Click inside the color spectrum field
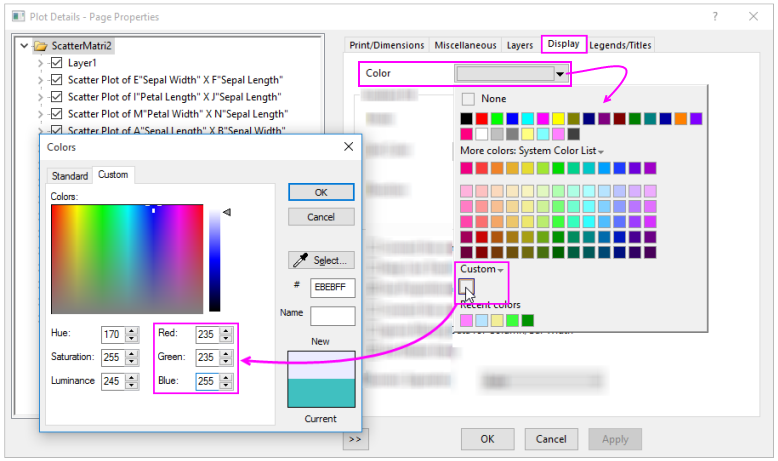 coord(127,259)
